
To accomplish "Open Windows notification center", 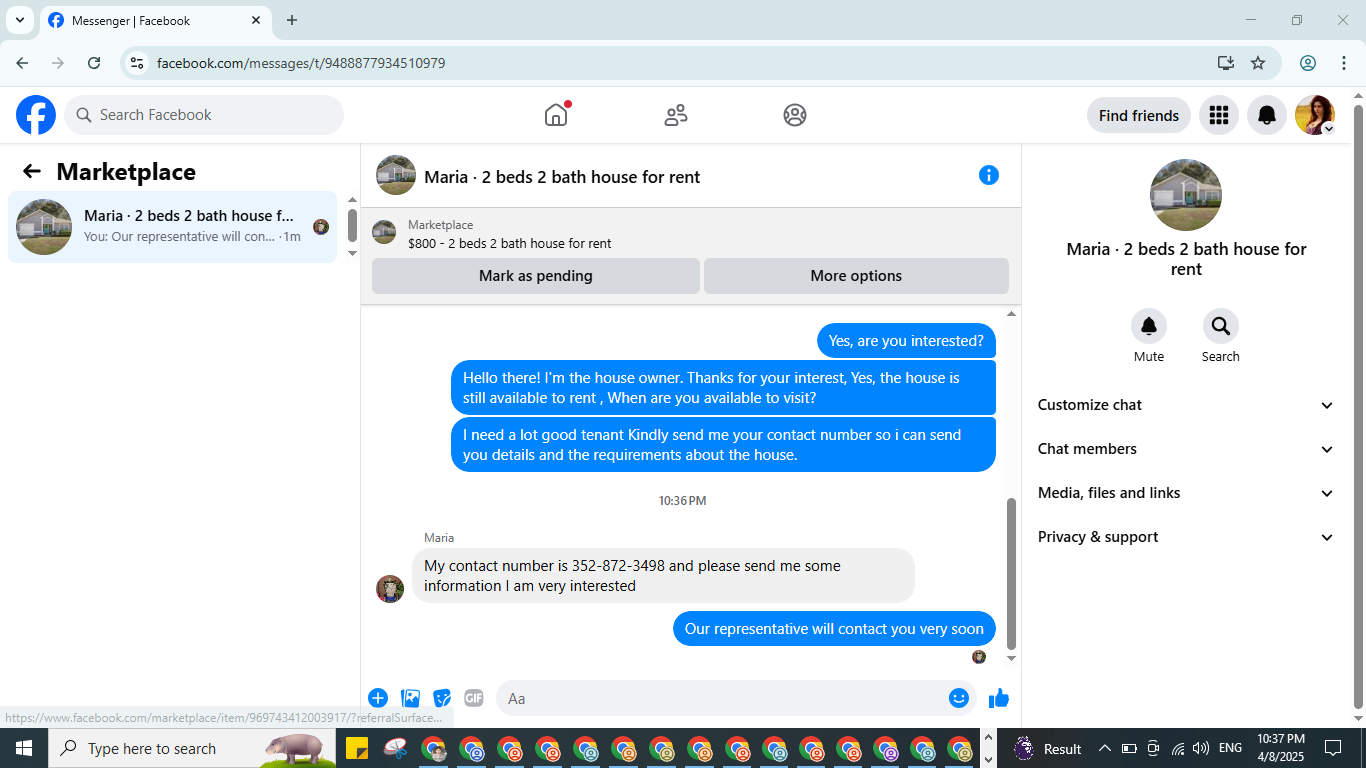I will (1333, 748).
